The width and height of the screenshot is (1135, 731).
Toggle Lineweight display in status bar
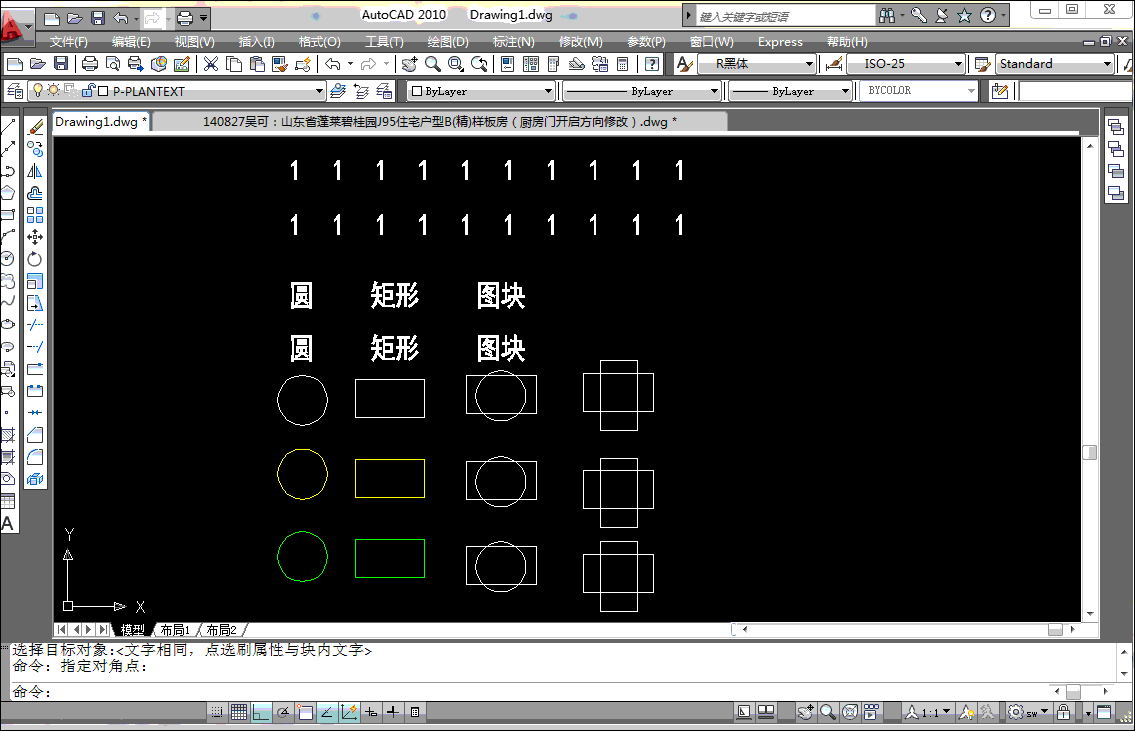(393, 712)
